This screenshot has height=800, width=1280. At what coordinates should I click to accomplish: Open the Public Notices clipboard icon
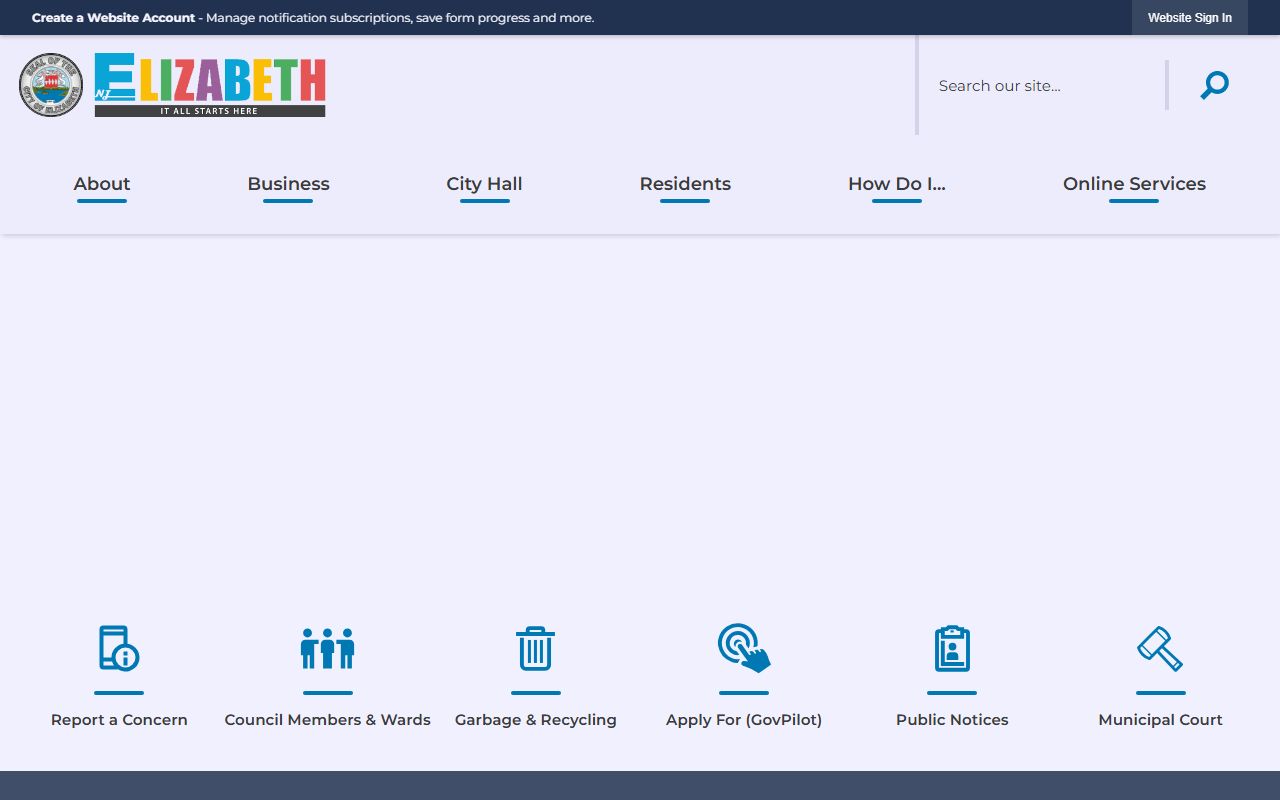(952, 648)
